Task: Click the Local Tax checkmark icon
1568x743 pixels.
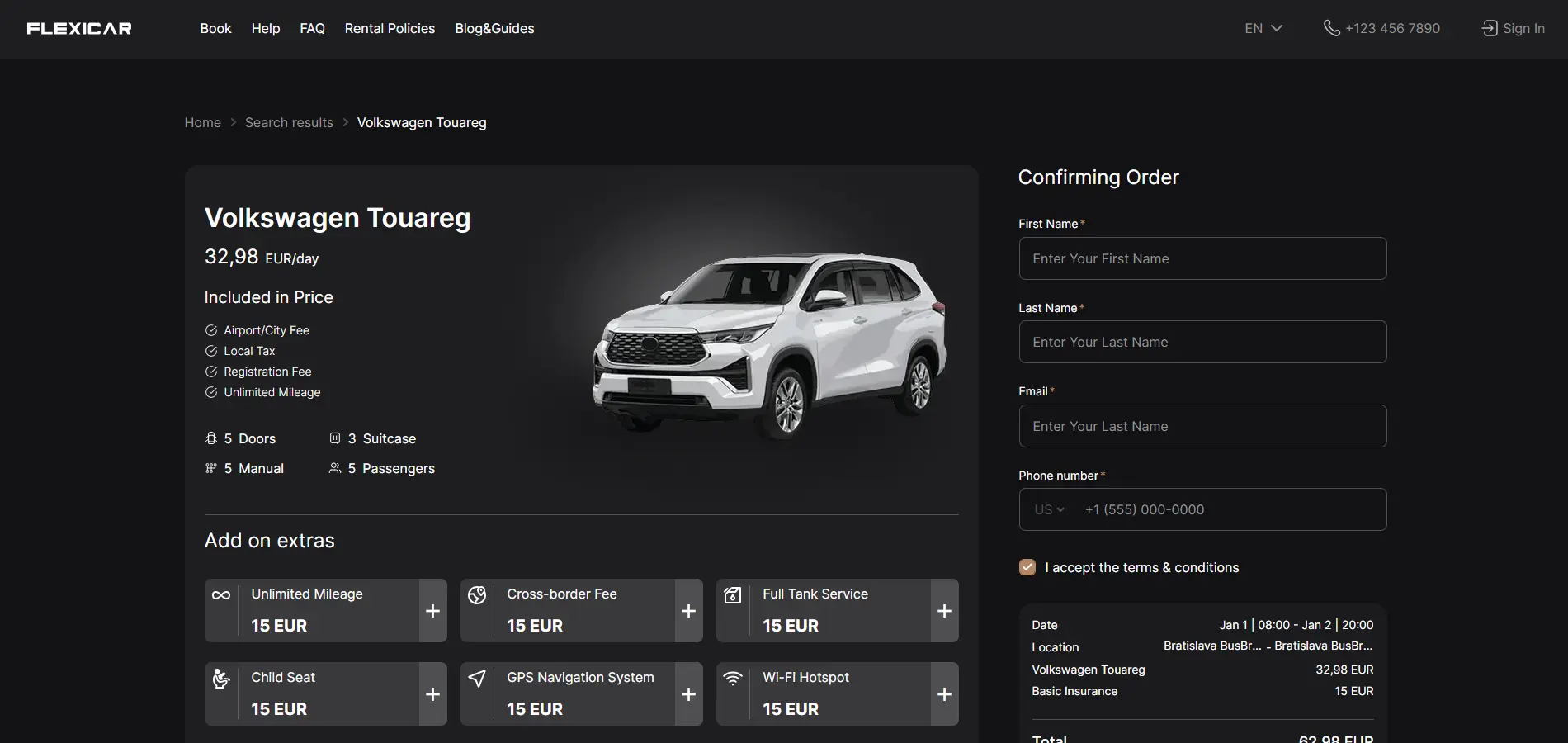Action: click(211, 351)
